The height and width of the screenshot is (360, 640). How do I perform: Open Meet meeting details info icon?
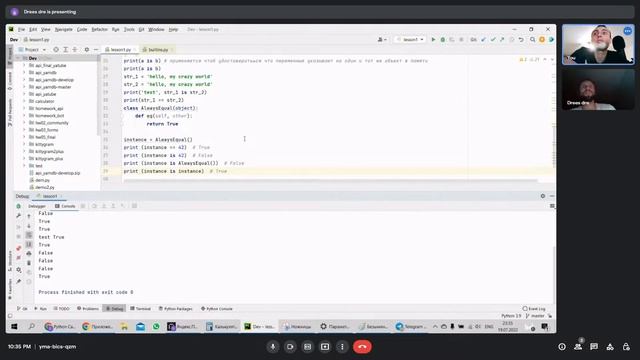(x=562, y=347)
